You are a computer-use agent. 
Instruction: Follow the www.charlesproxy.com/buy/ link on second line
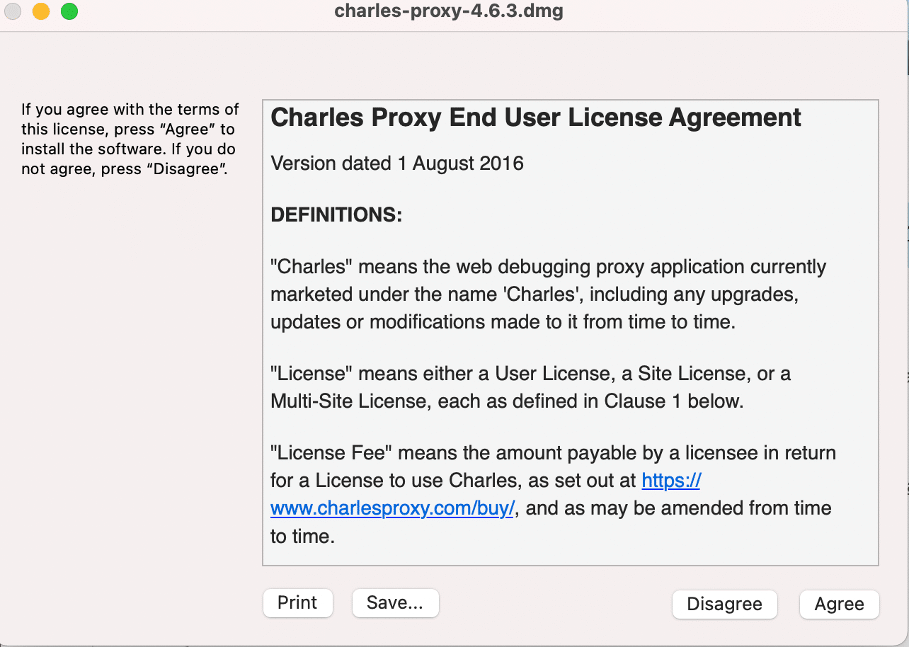click(392, 508)
